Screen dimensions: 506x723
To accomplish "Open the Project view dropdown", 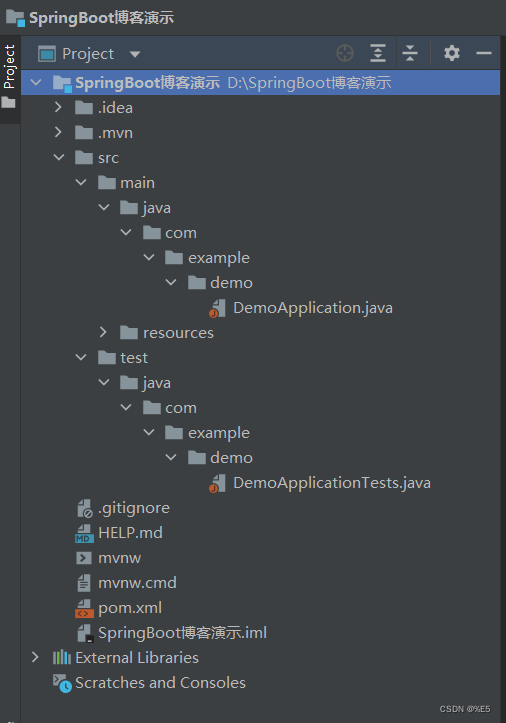I will click(135, 54).
